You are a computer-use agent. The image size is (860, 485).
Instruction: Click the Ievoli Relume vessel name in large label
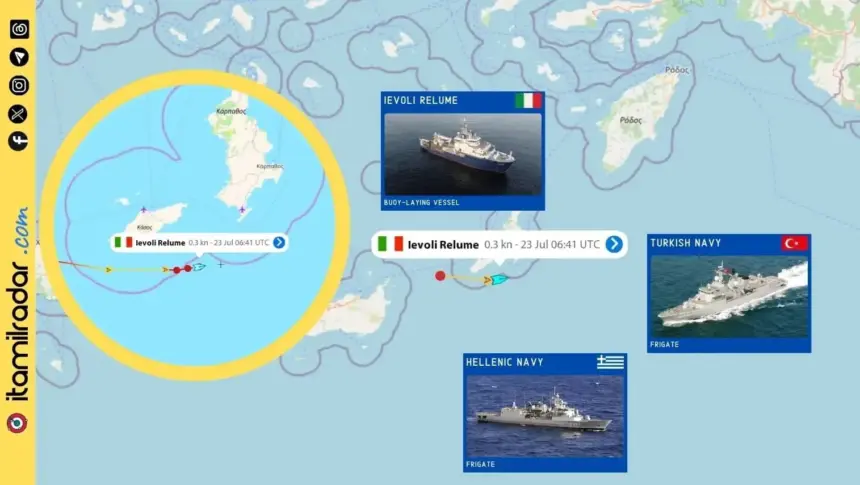coord(443,245)
